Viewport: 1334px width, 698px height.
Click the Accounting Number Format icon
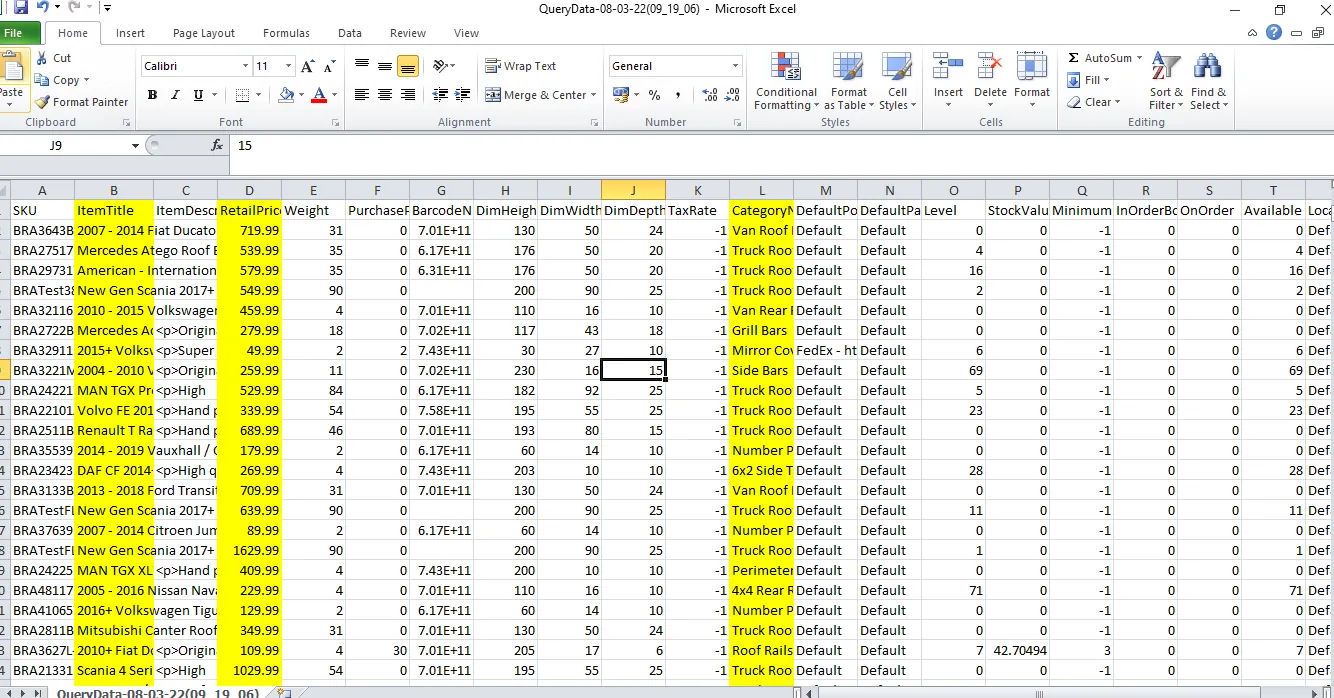point(620,95)
